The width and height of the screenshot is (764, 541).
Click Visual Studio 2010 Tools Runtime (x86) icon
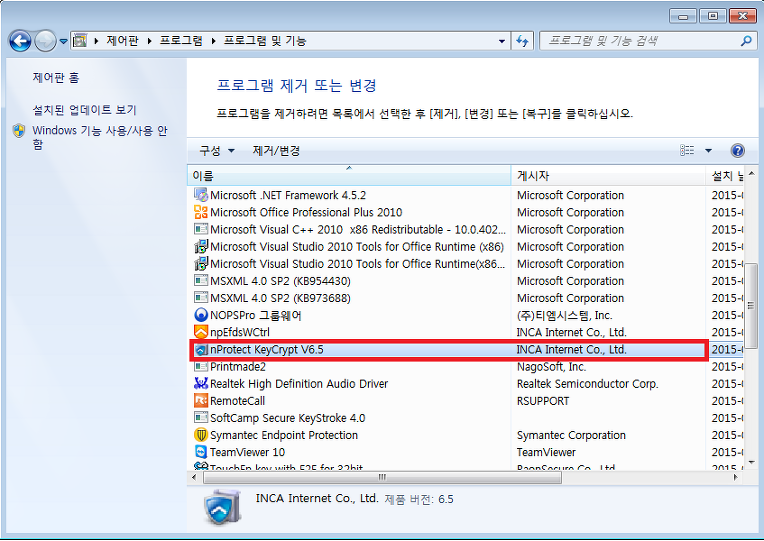click(x=201, y=246)
